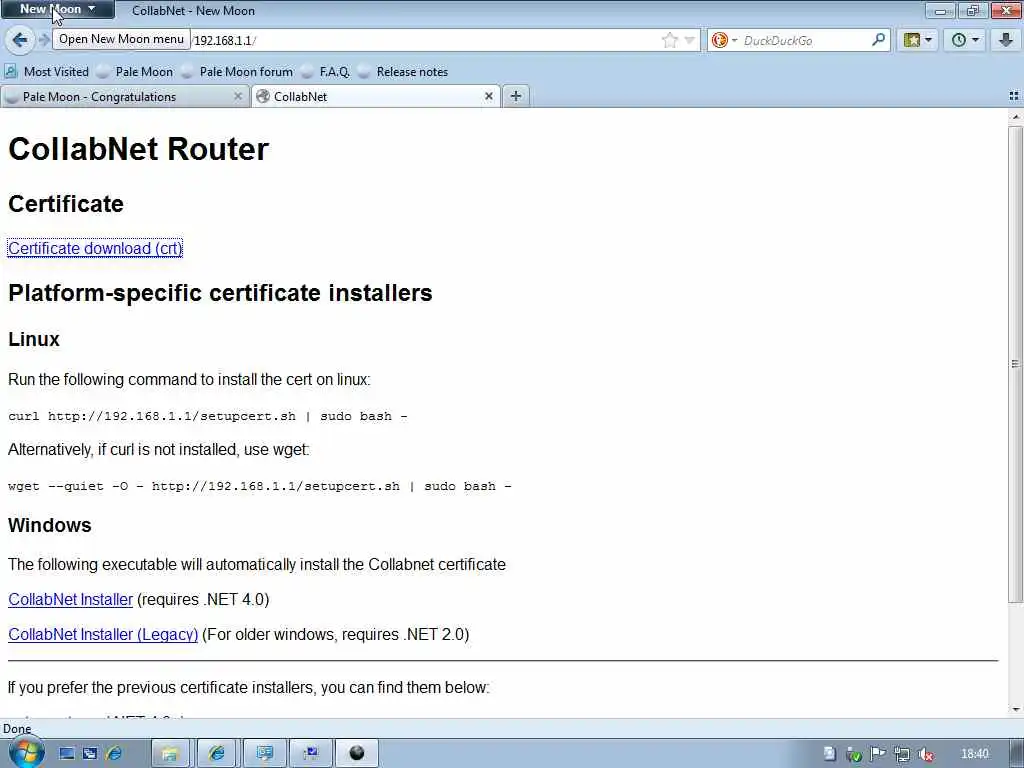This screenshot has height=768, width=1024.
Task: Open the network computers taskbar button
Action: pyautogui.click(x=311, y=754)
